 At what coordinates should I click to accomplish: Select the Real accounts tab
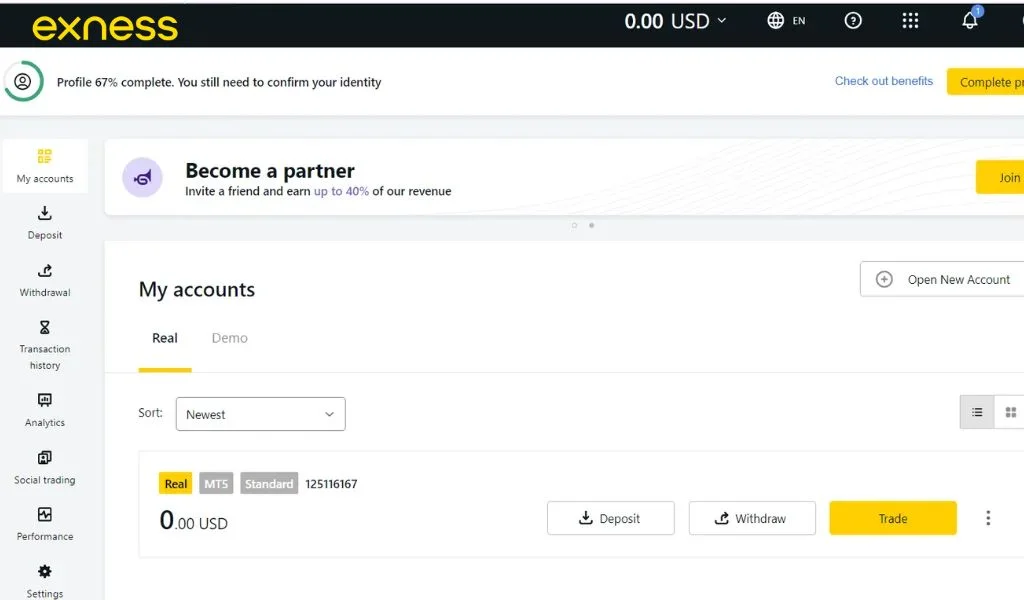pyautogui.click(x=165, y=338)
